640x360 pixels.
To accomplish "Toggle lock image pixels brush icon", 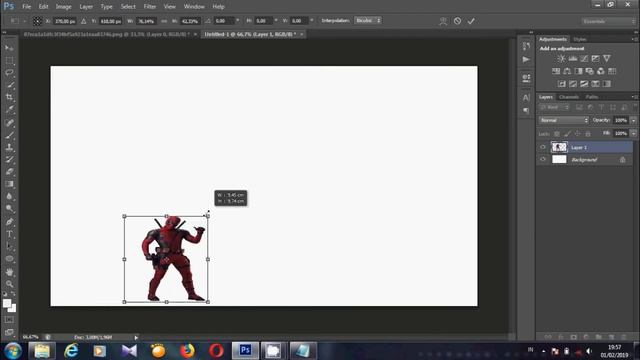I will [567, 133].
